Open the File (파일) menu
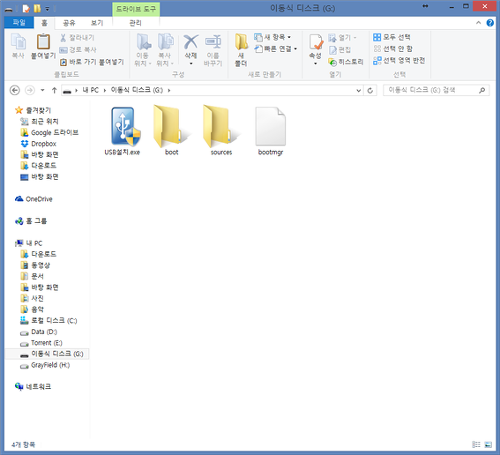 [x=19, y=22]
